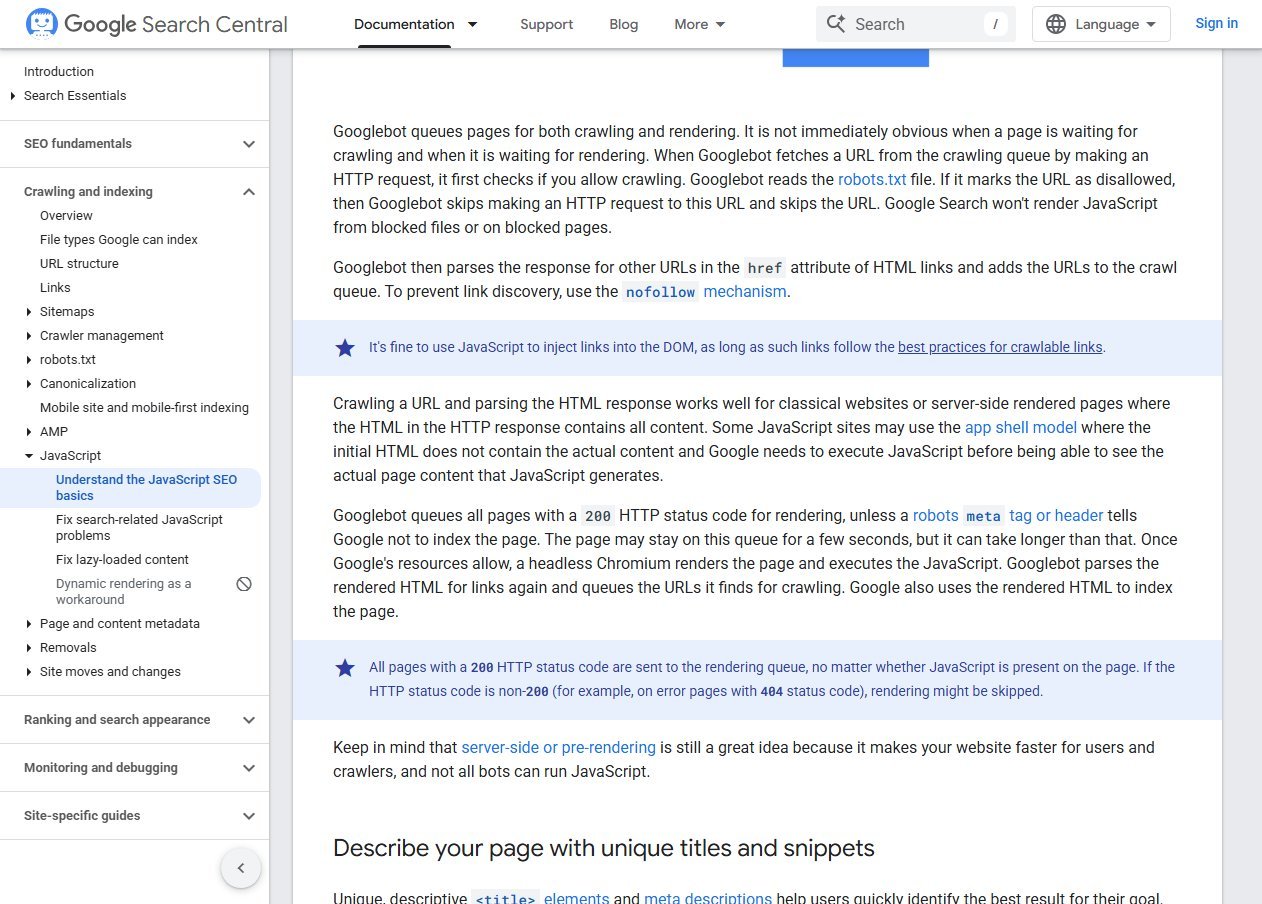The image size is (1262, 904).
Task: Expand the Search Essentials tree item
Action: click(13, 96)
